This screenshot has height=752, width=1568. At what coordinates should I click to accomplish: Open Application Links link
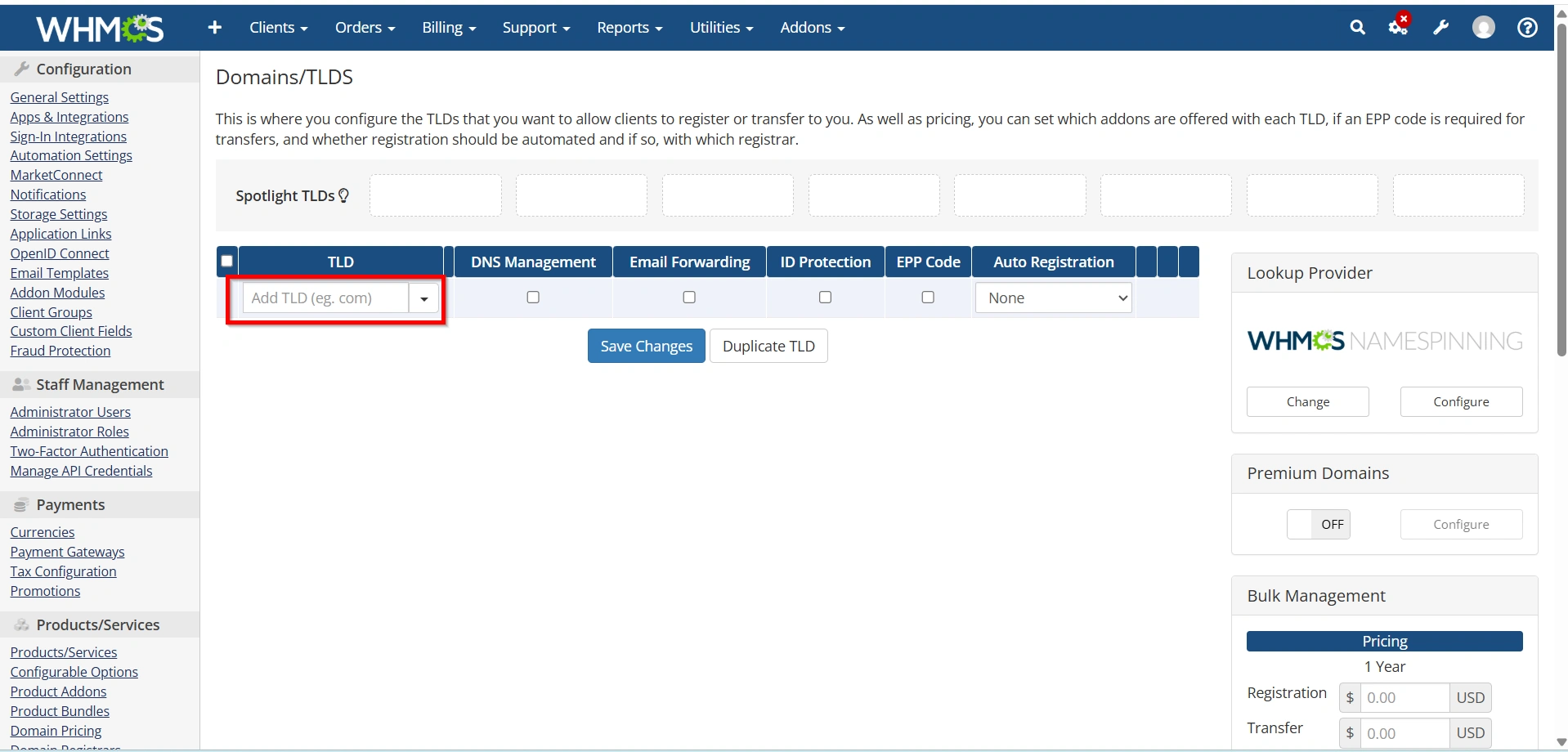61,234
